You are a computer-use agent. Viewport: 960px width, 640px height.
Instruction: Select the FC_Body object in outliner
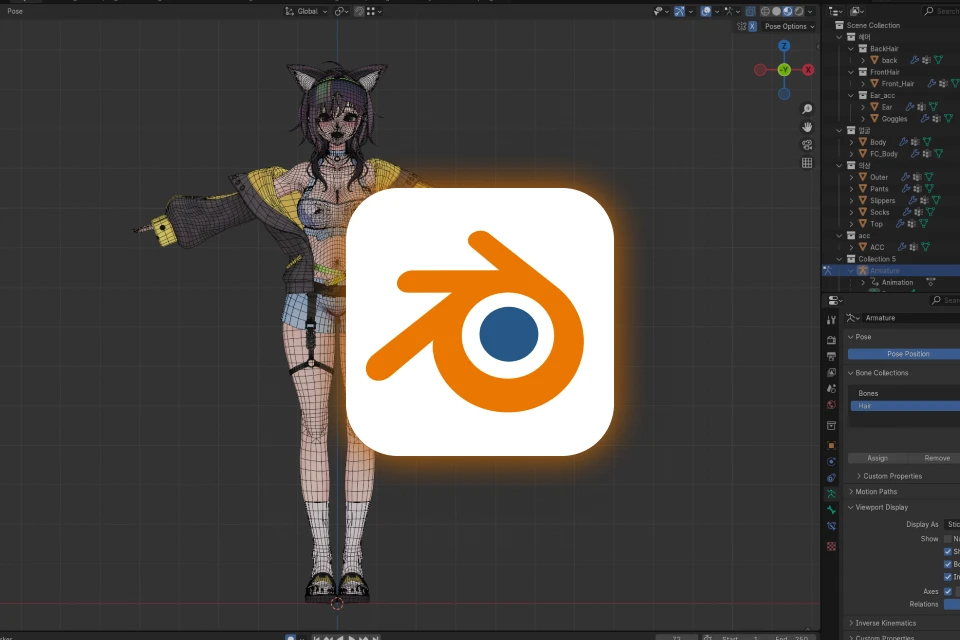coord(883,154)
